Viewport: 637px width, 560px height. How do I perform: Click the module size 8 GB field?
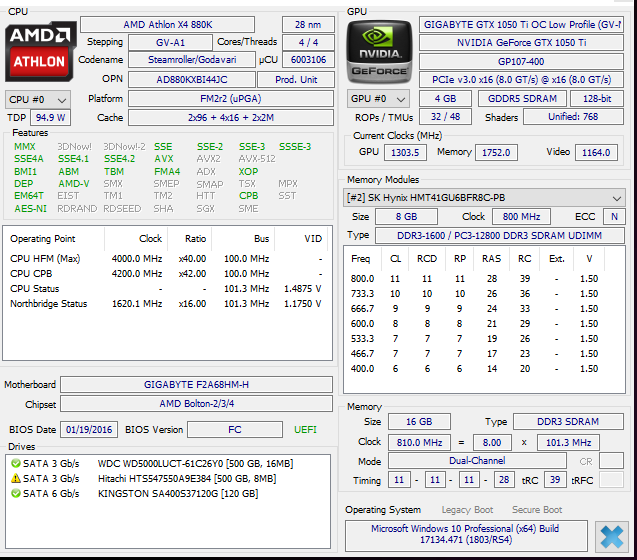(406, 217)
